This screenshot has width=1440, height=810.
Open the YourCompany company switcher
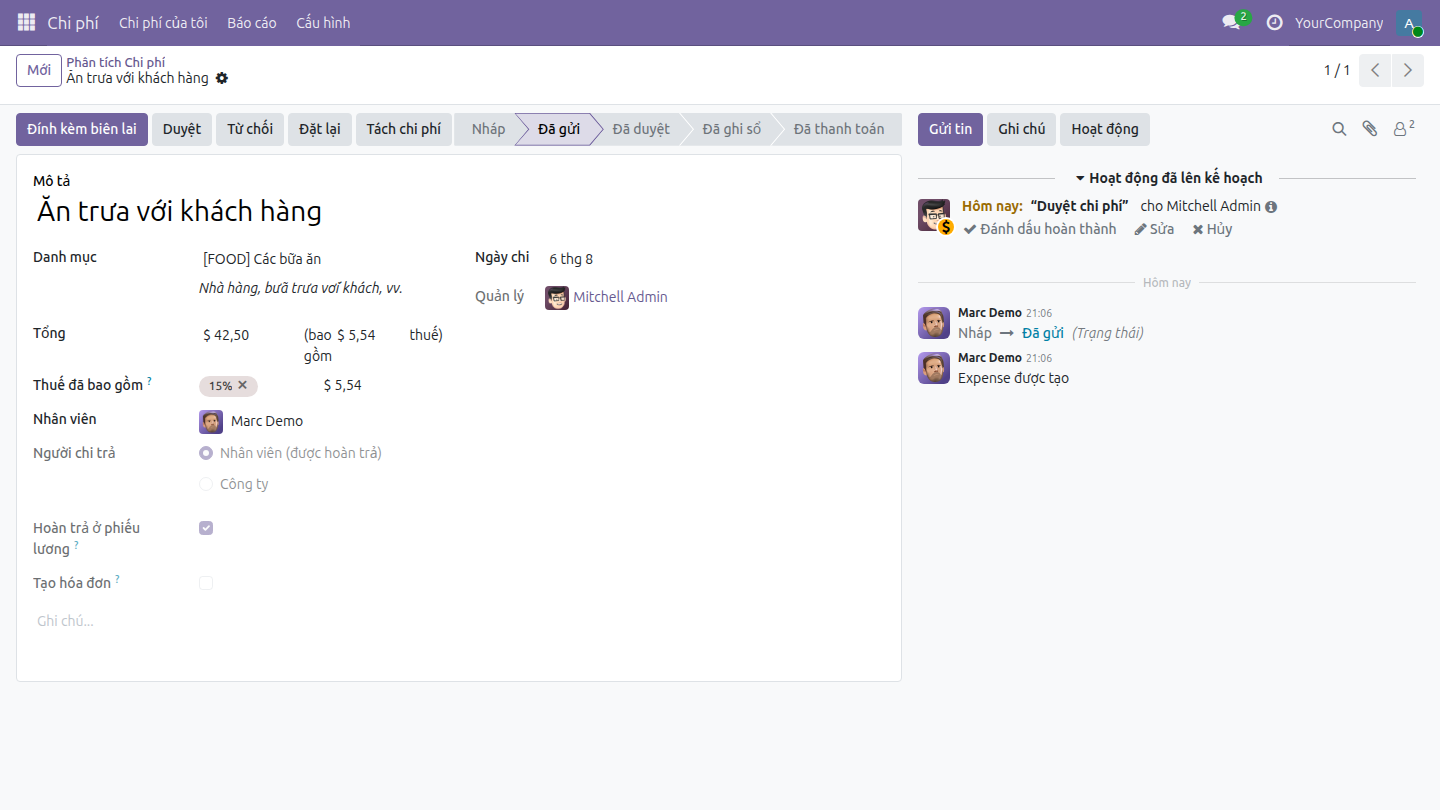1339,22
